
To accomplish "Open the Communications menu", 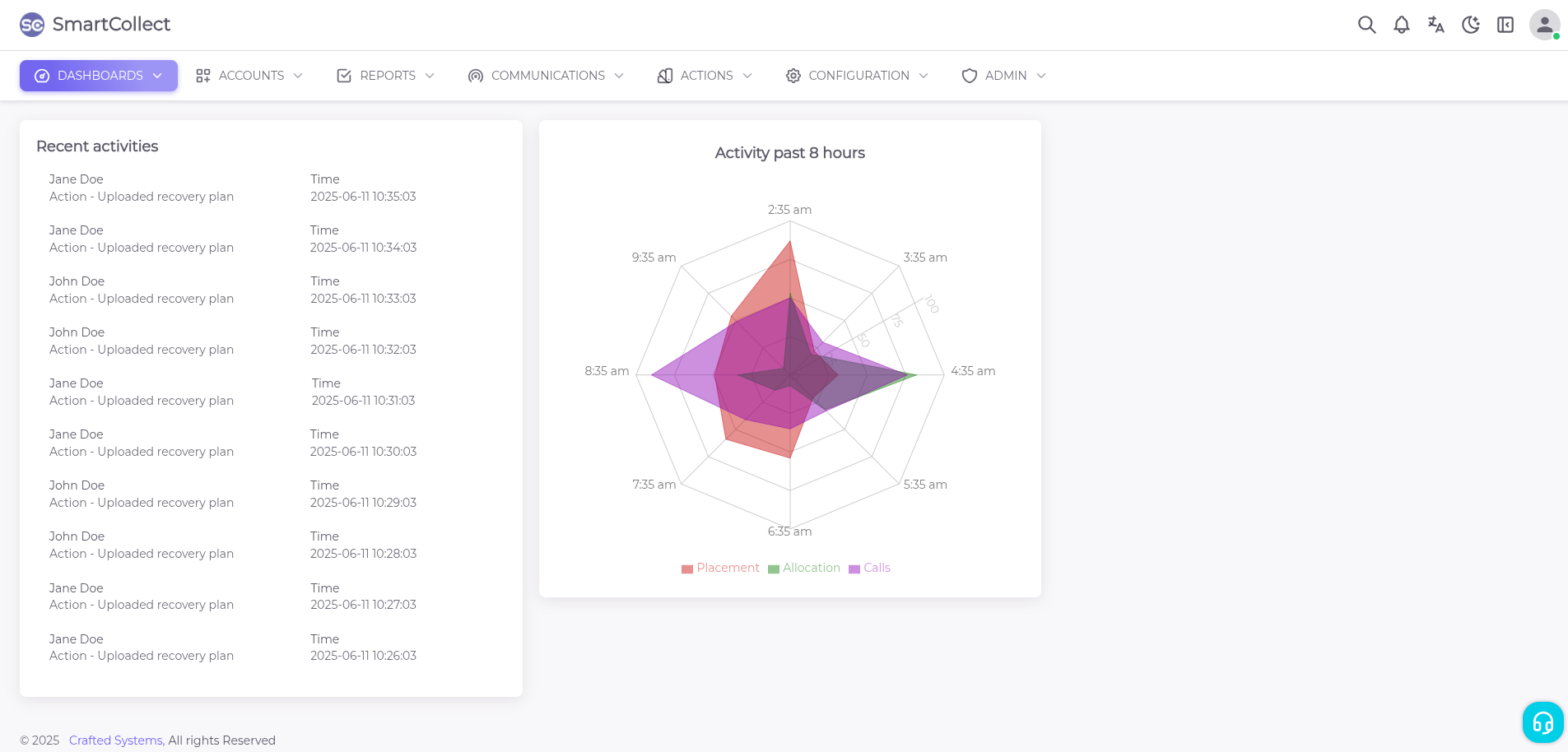I will click(x=547, y=76).
